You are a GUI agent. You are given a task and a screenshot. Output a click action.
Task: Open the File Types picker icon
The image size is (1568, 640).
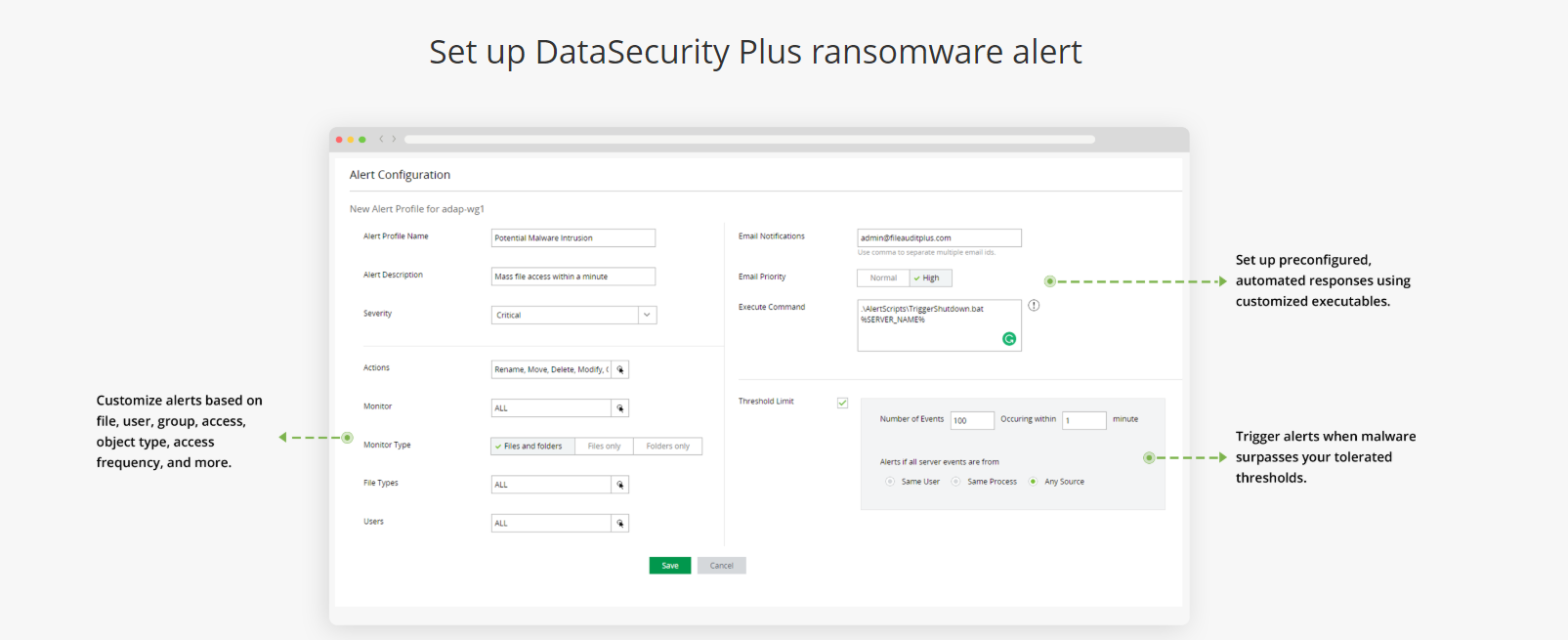coord(619,485)
